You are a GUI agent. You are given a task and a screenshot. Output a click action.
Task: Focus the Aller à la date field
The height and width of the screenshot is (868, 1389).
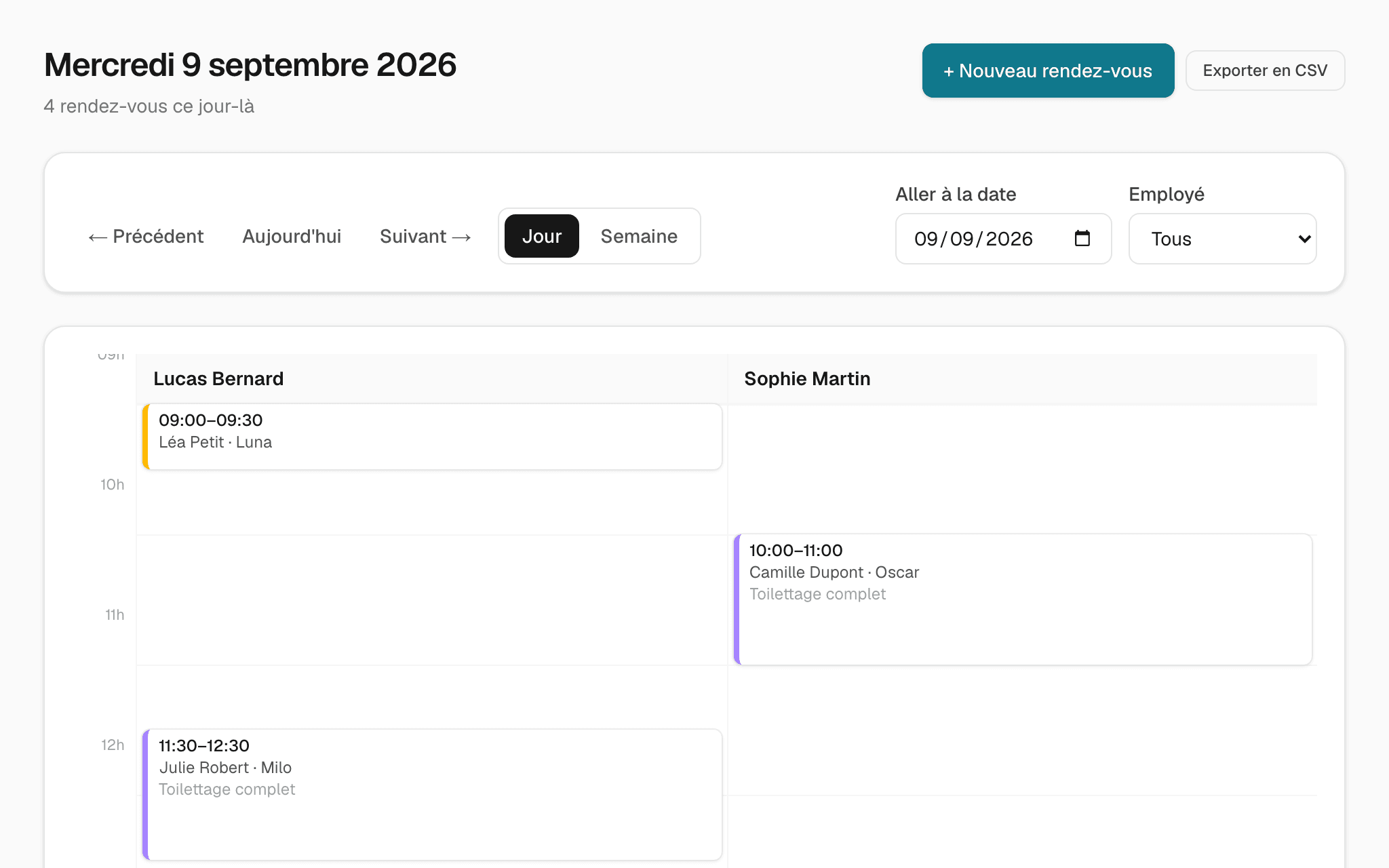(x=1003, y=239)
